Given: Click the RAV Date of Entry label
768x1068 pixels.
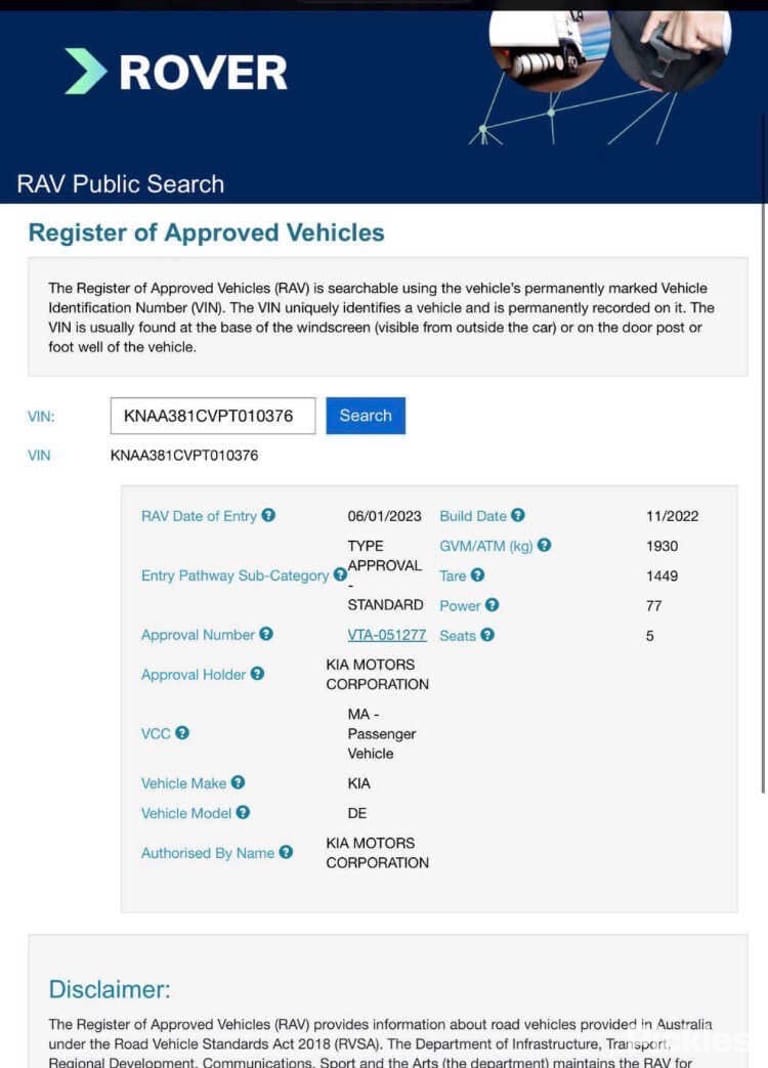Looking at the screenshot, I should [x=199, y=516].
